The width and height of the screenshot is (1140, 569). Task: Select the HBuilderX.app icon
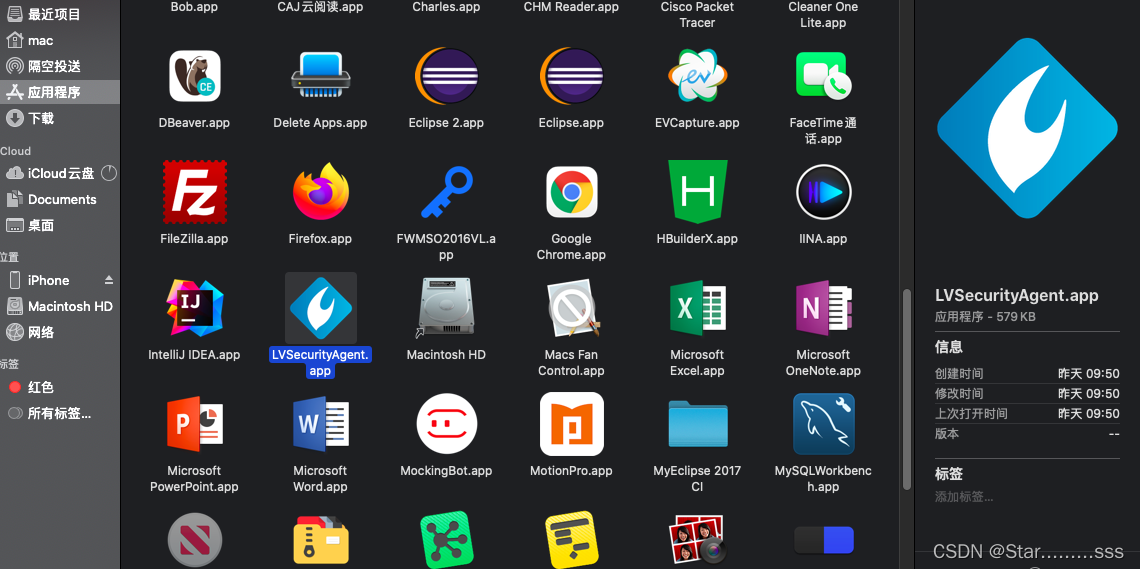[697, 192]
